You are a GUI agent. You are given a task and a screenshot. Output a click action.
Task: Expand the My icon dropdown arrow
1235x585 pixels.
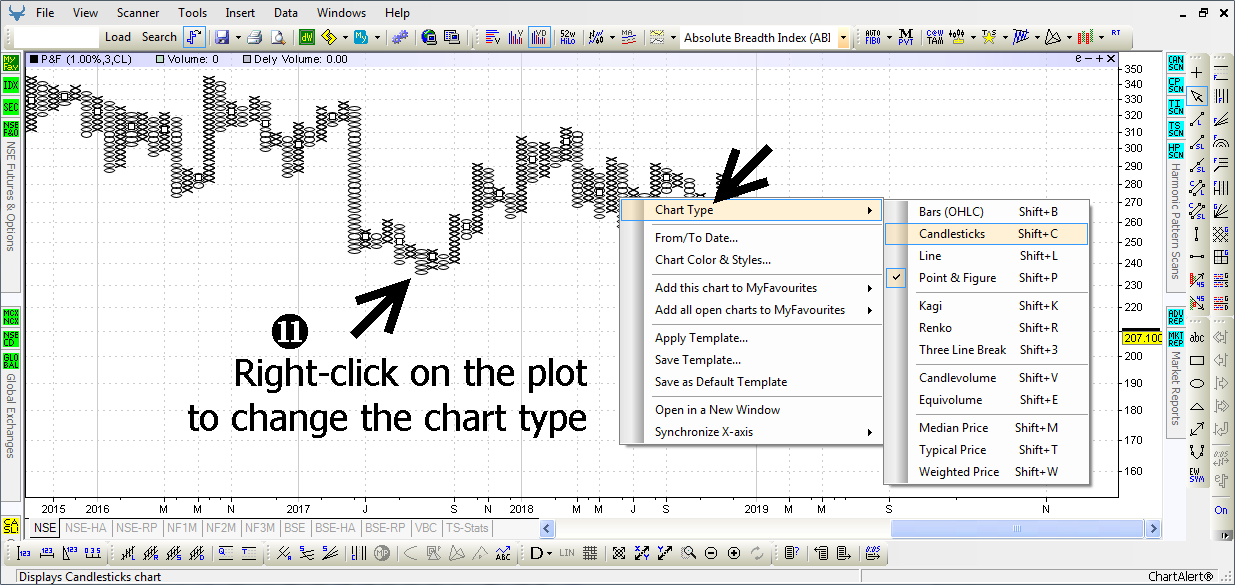378,37
